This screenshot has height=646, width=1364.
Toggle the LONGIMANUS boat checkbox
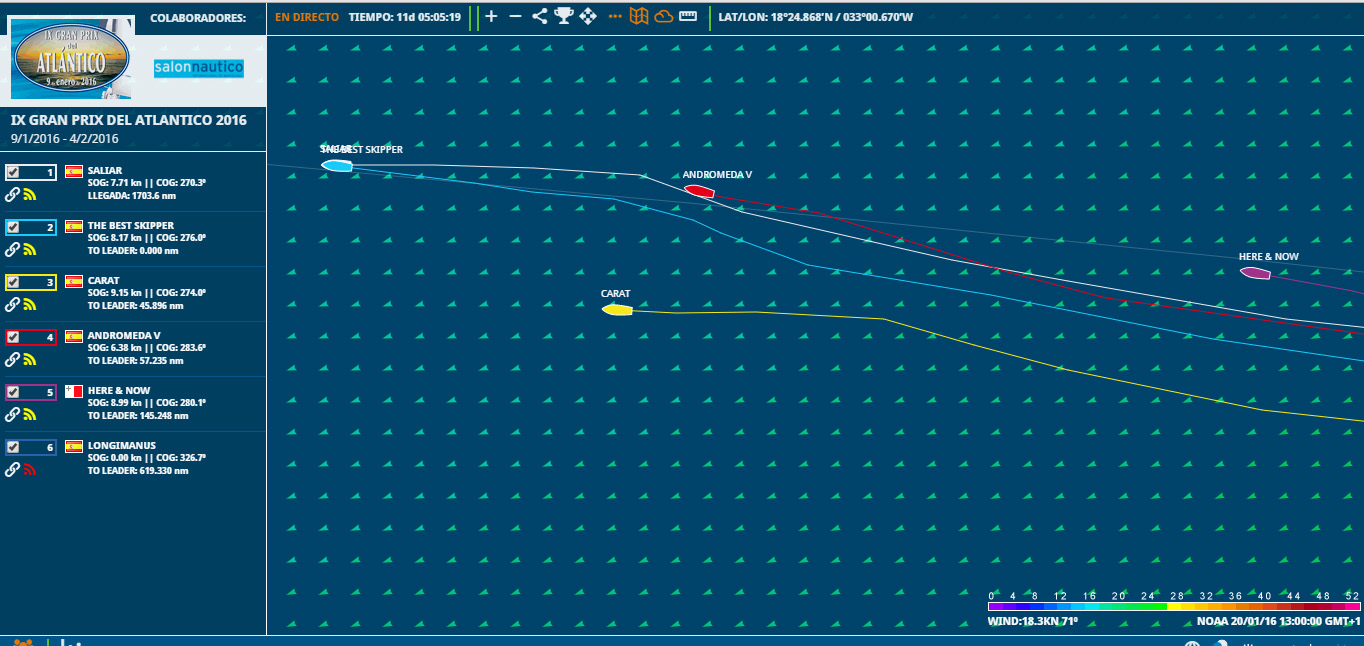point(13,447)
